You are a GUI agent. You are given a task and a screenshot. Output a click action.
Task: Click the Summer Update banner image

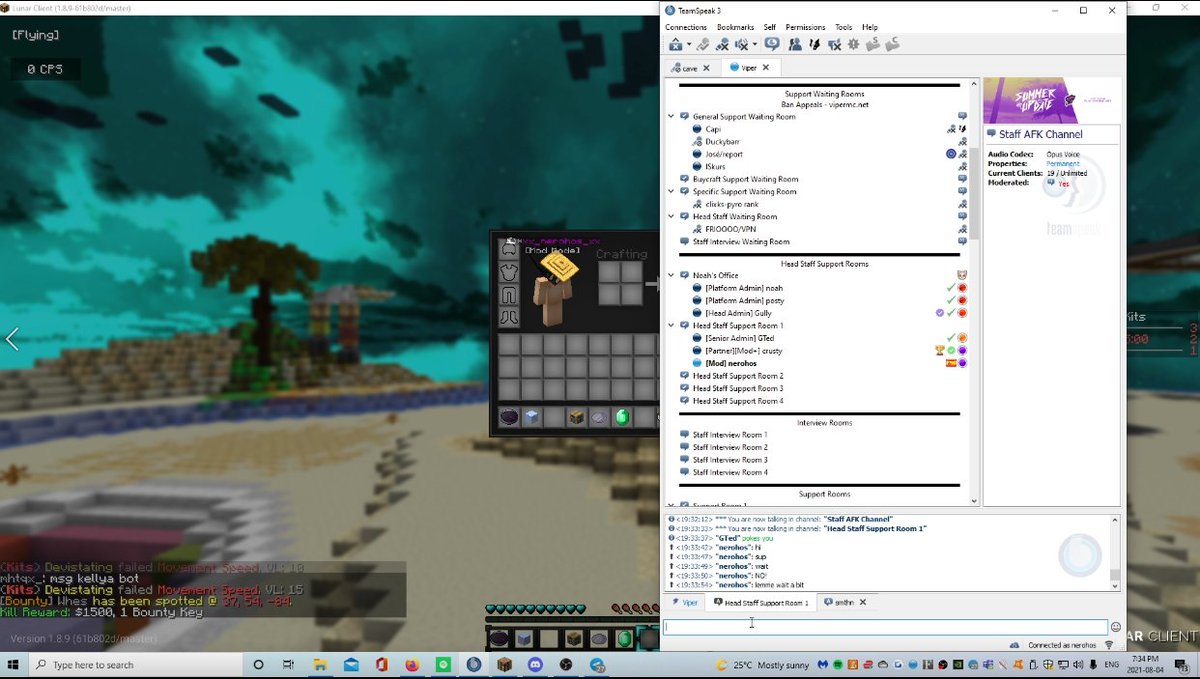(x=1051, y=100)
